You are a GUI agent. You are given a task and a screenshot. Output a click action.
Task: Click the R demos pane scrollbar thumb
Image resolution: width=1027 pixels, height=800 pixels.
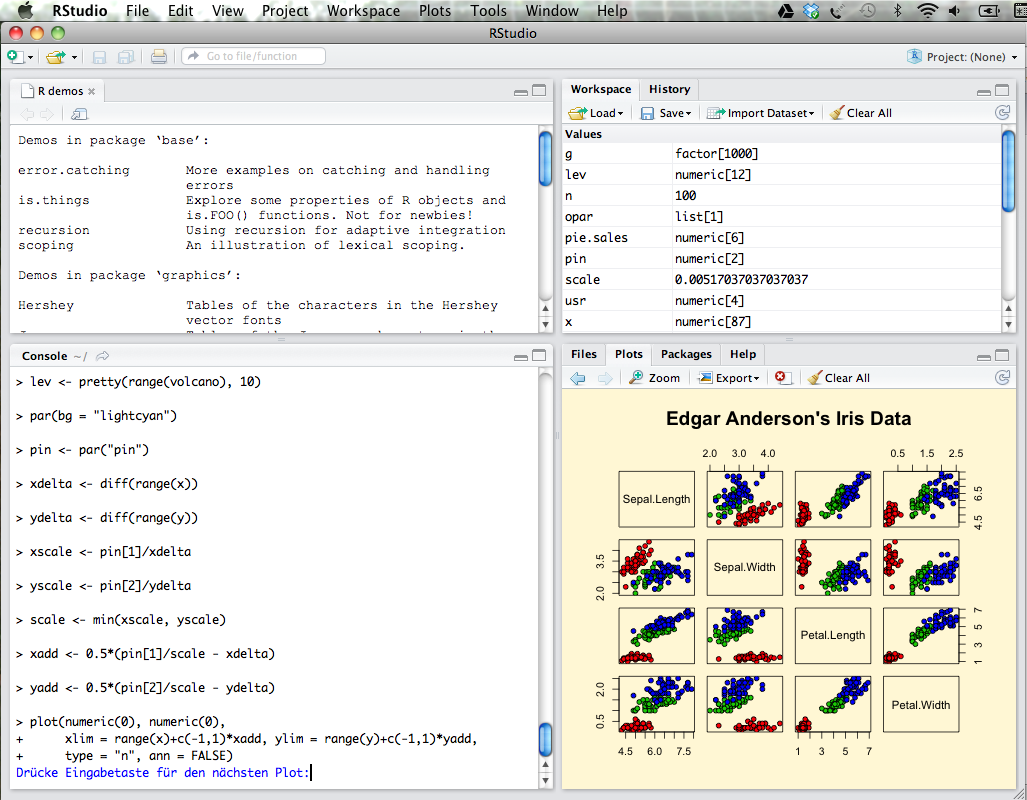[545, 158]
